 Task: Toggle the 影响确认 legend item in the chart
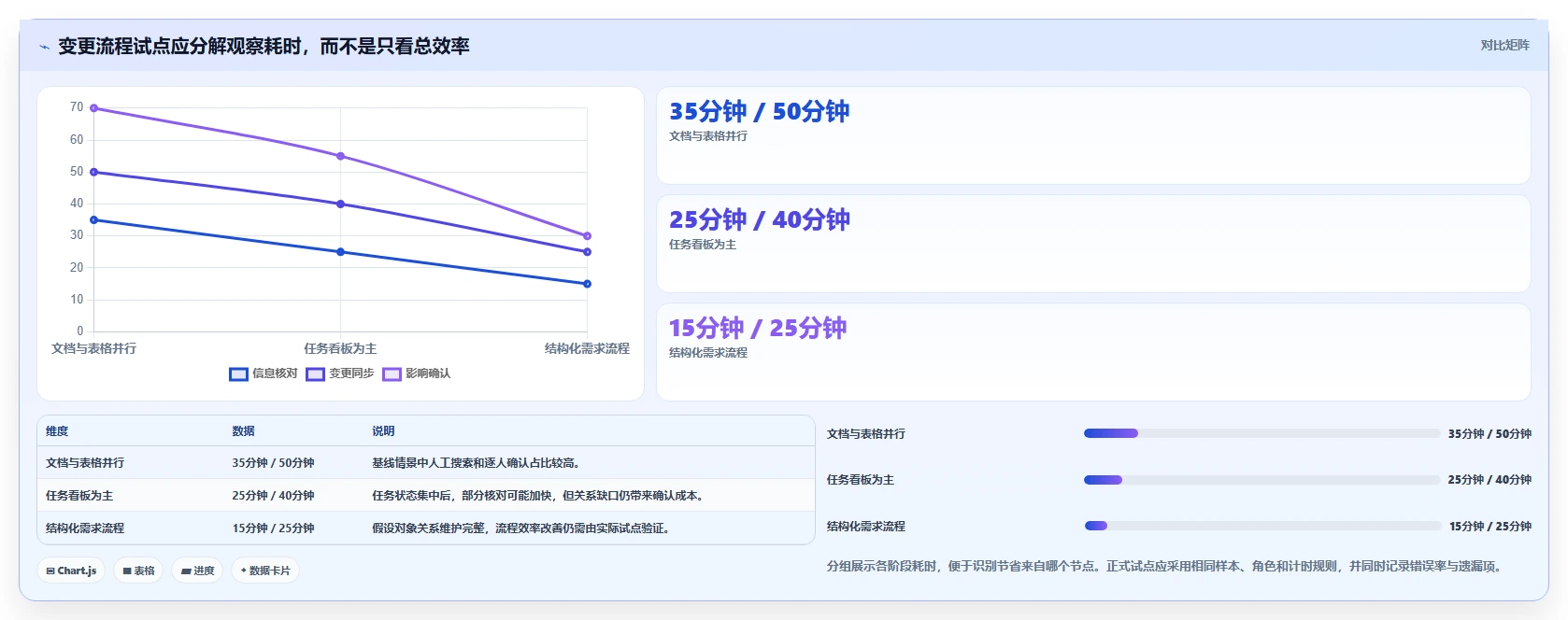[417, 373]
